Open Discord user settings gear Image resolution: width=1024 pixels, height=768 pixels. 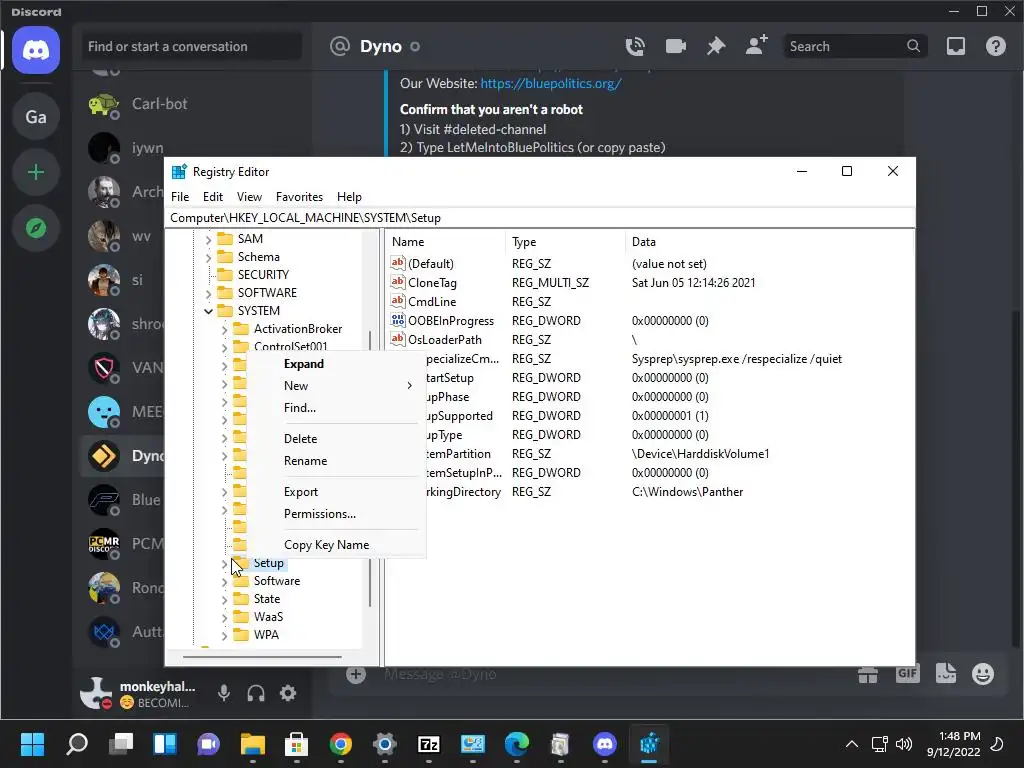(288, 693)
